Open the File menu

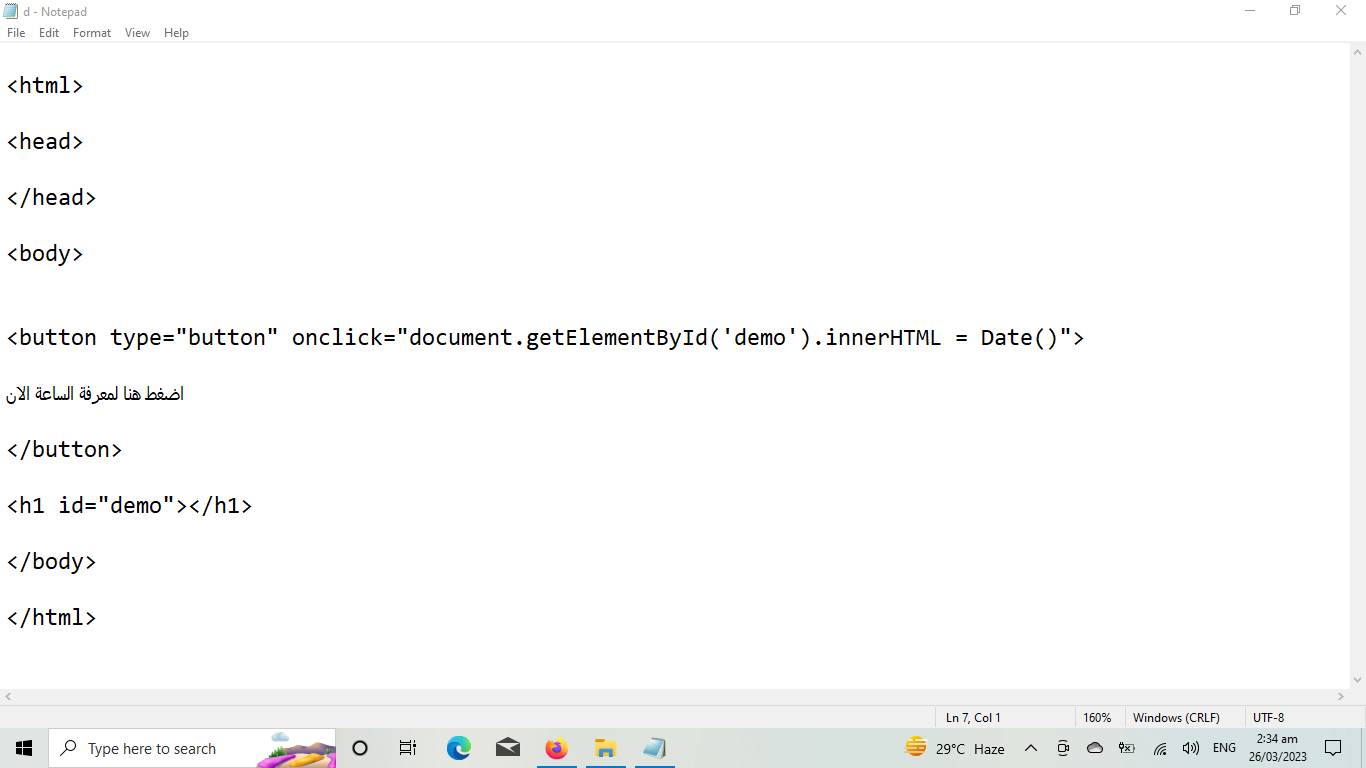point(16,33)
